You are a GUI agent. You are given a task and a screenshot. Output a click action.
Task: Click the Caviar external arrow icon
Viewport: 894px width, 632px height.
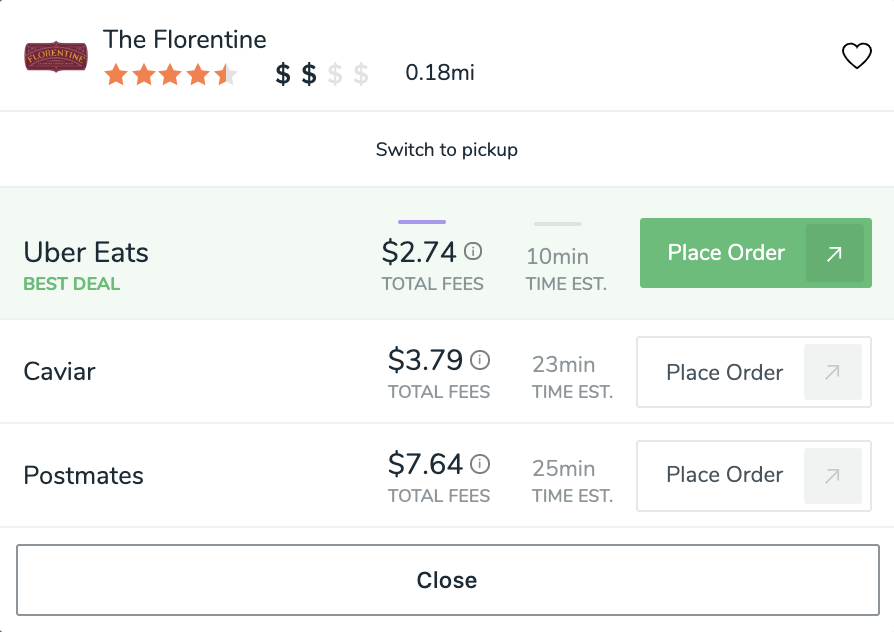click(832, 372)
